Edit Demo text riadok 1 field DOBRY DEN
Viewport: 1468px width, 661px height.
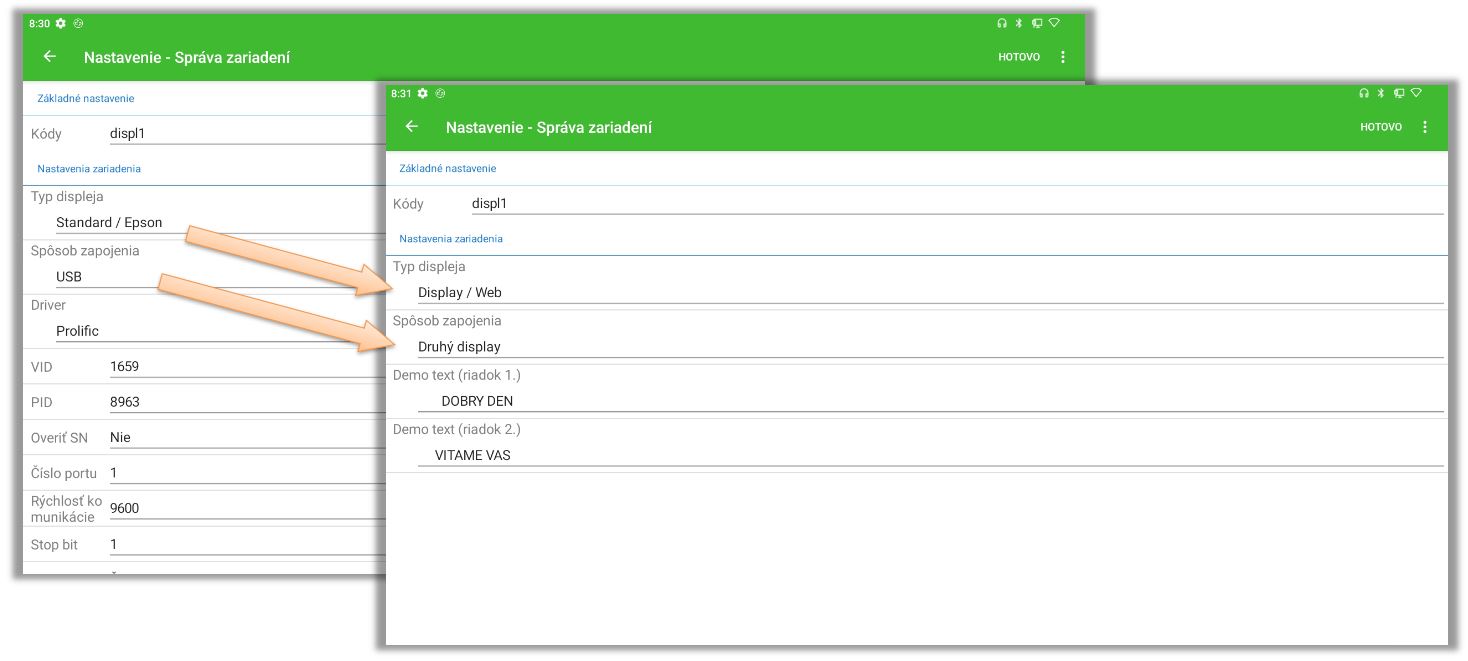pos(928,401)
